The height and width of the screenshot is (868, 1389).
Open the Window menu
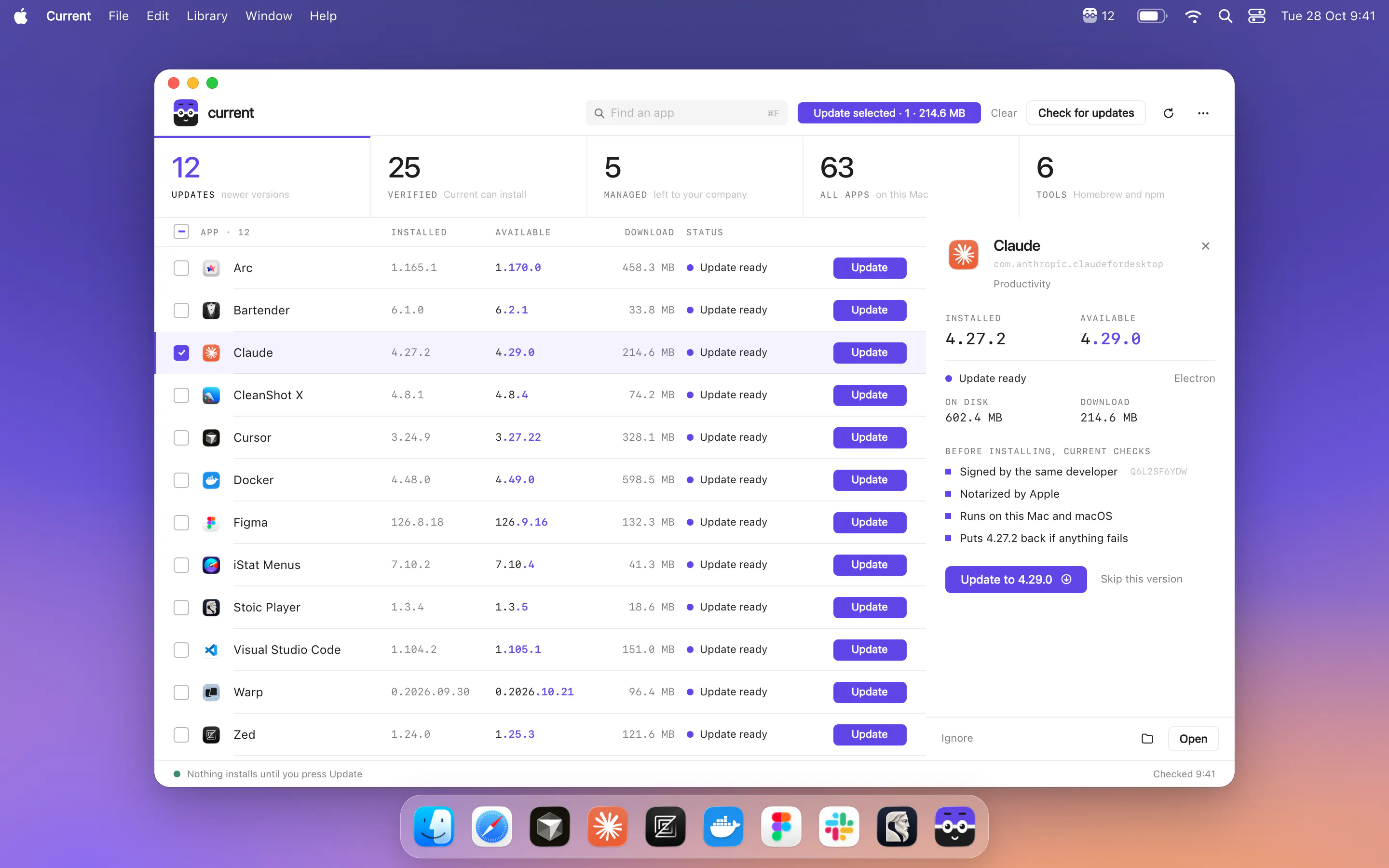269,16
